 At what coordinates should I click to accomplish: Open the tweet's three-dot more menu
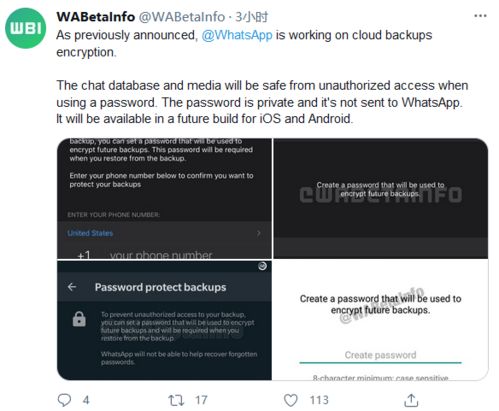tap(480, 16)
